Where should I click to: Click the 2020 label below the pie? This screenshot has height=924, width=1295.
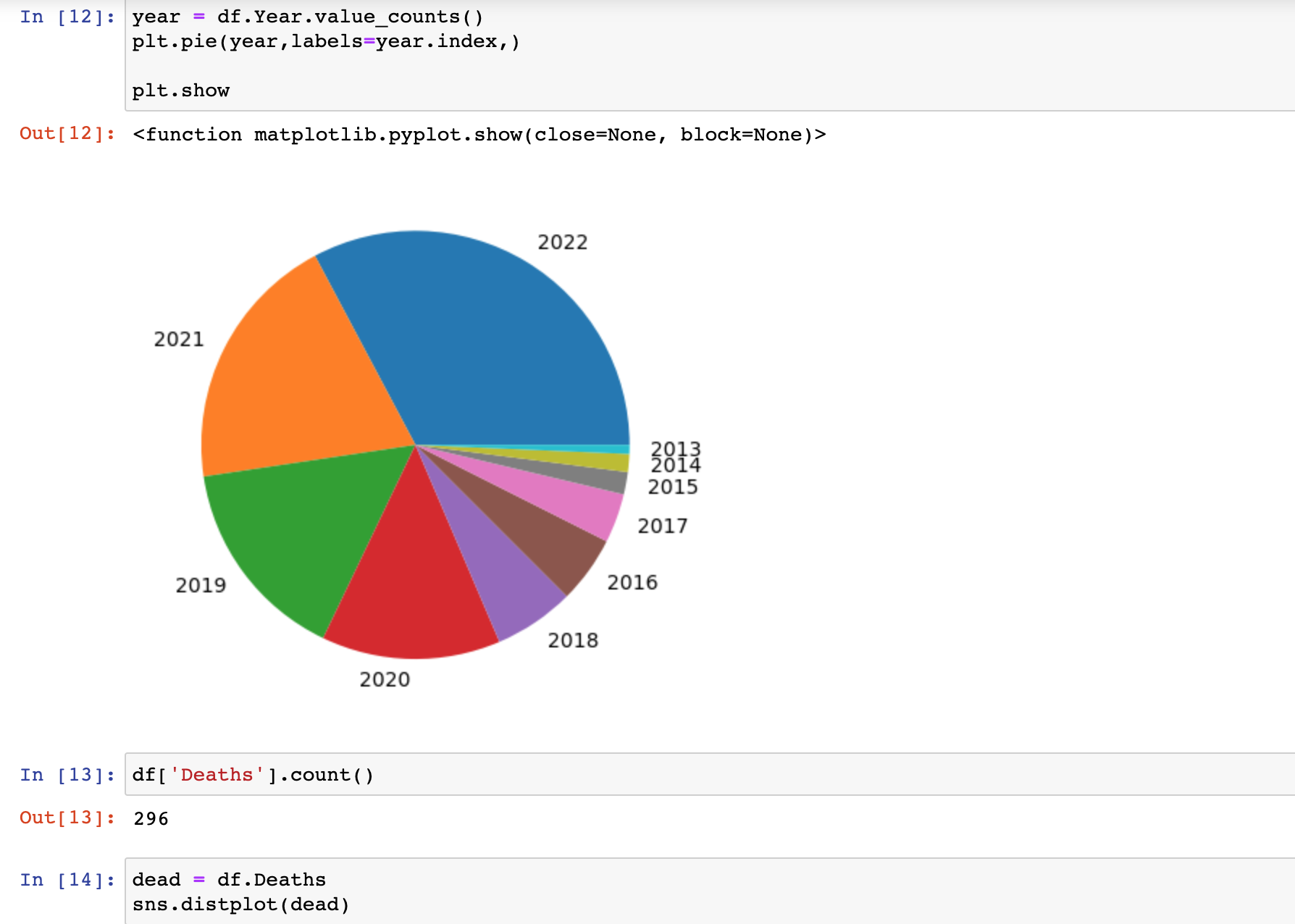click(385, 679)
